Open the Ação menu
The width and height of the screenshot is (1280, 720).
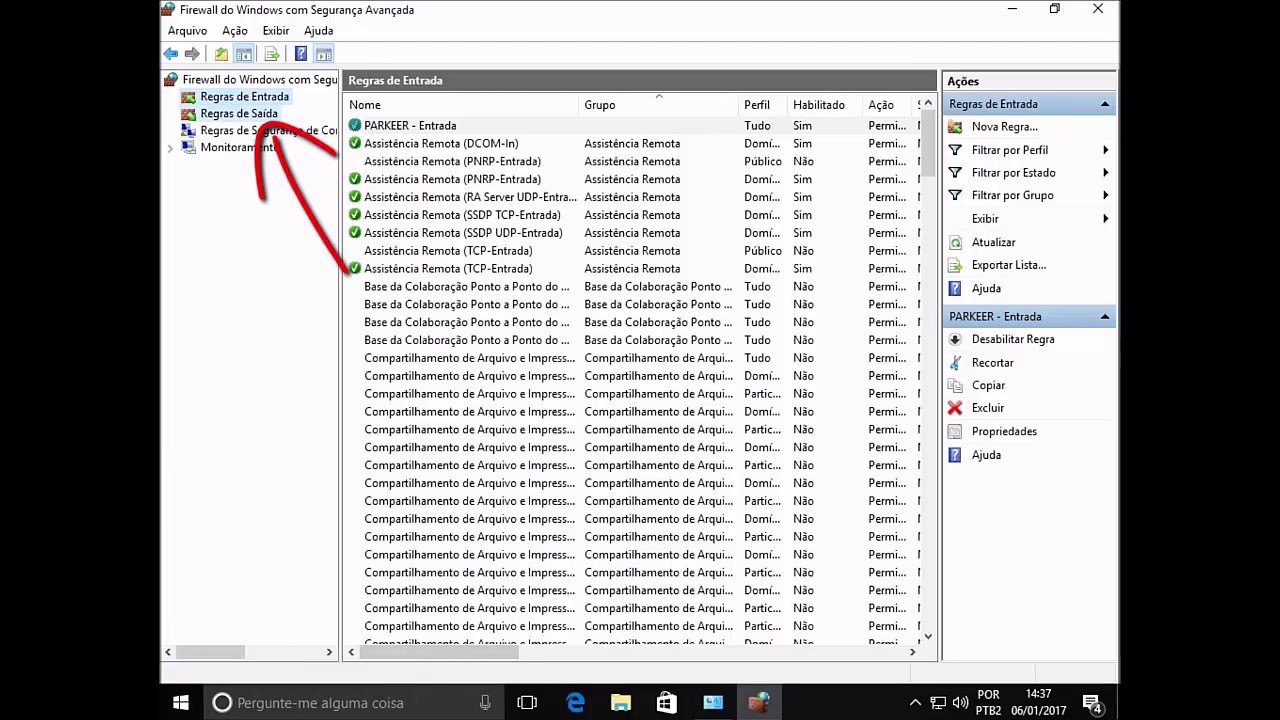tap(235, 31)
